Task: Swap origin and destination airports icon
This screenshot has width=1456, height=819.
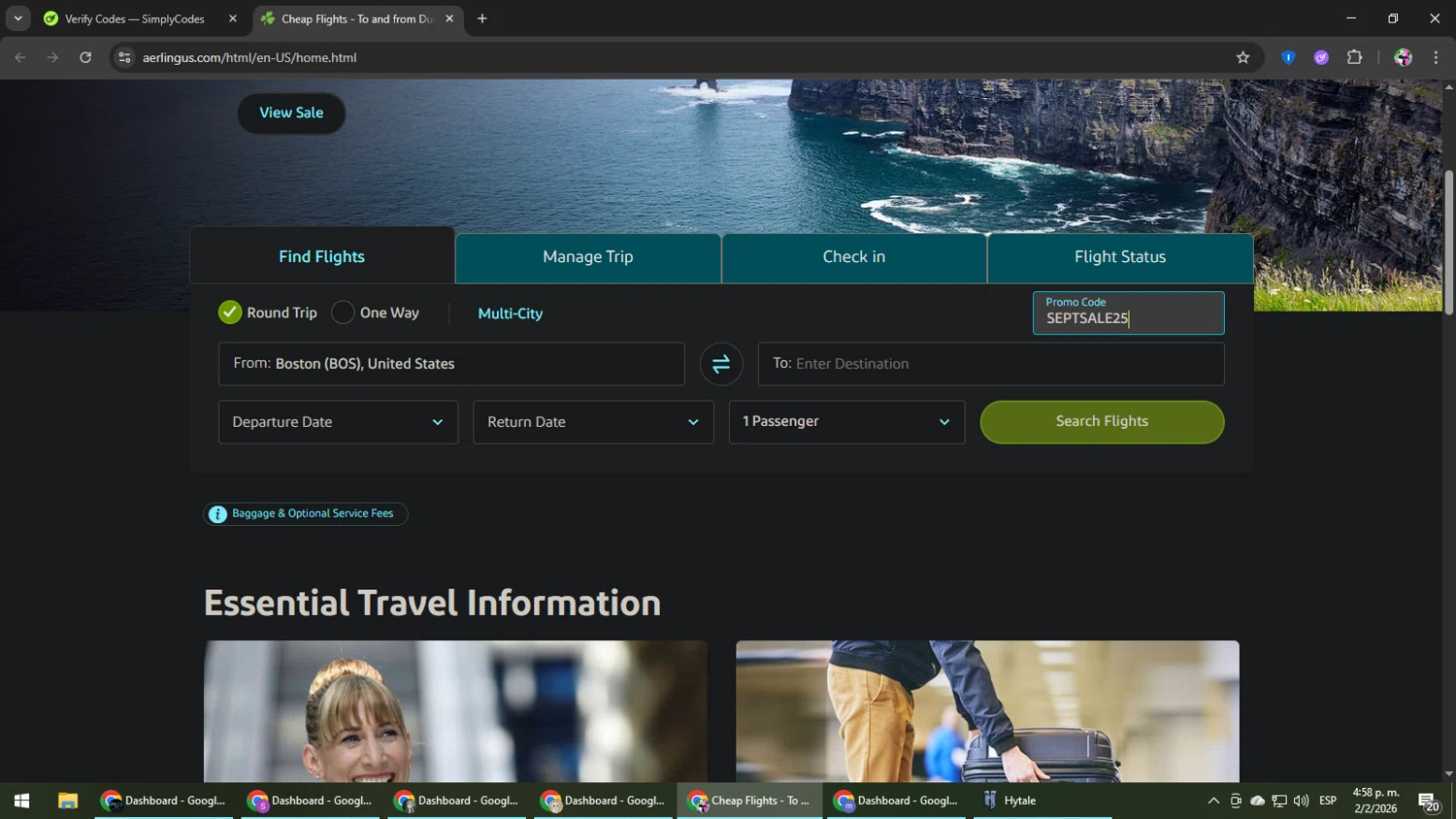Action: point(720,364)
